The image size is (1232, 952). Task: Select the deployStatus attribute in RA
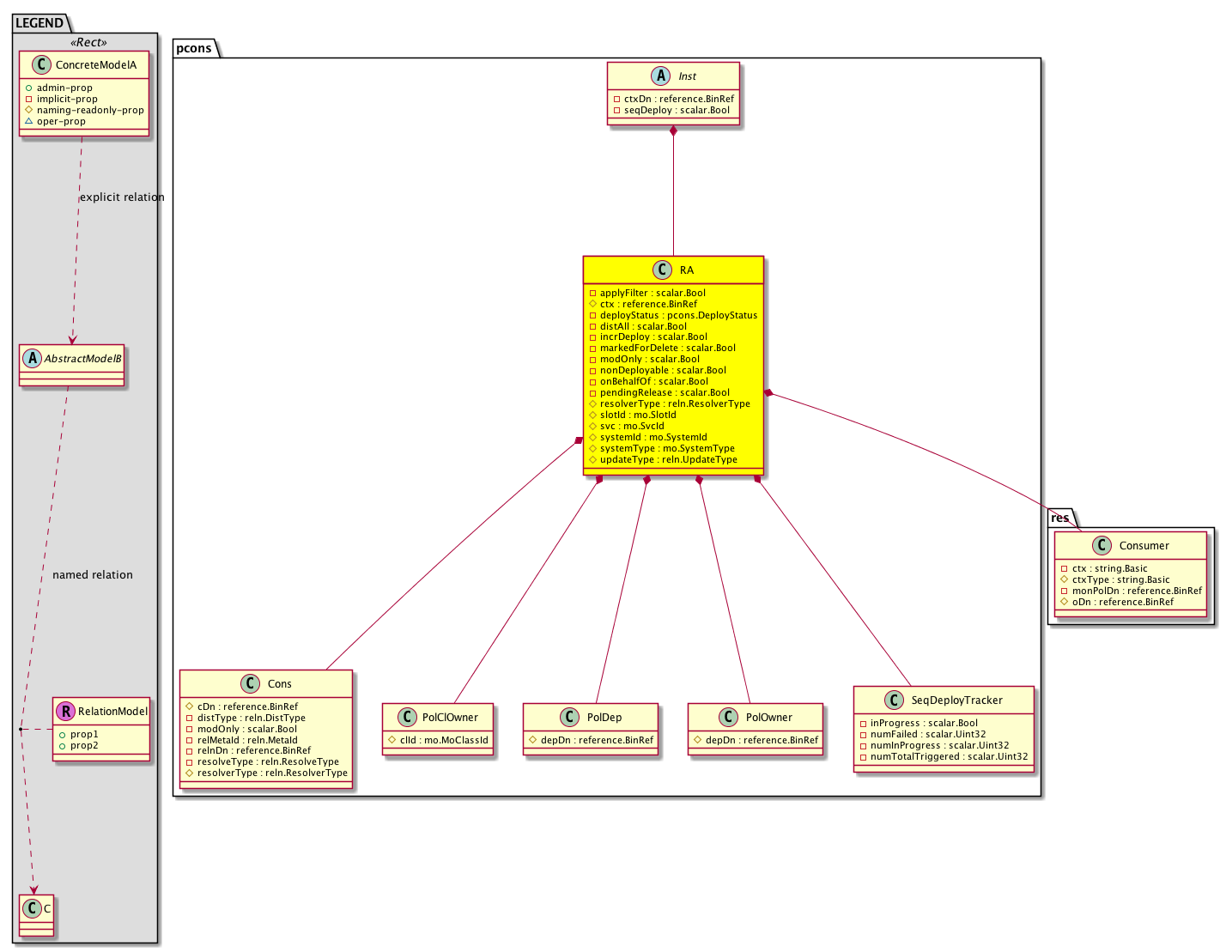[x=678, y=315]
